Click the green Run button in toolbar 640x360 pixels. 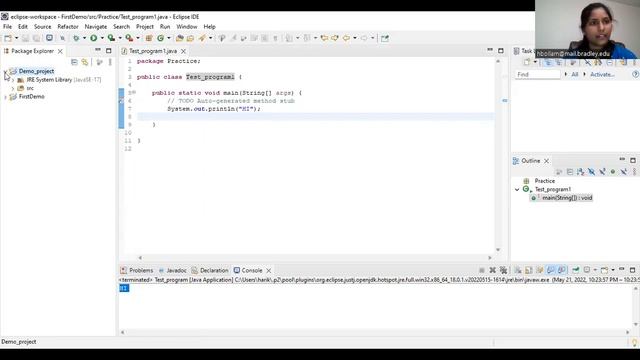(x=94, y=38)
